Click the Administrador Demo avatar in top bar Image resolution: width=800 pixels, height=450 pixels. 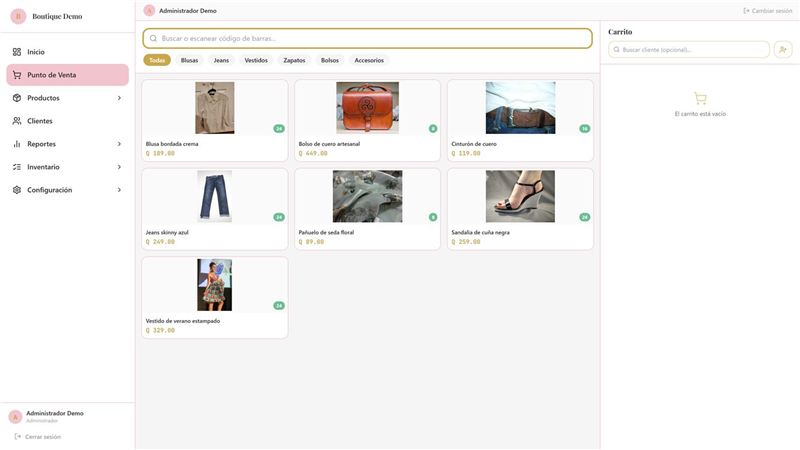click(x=149, y=11)
